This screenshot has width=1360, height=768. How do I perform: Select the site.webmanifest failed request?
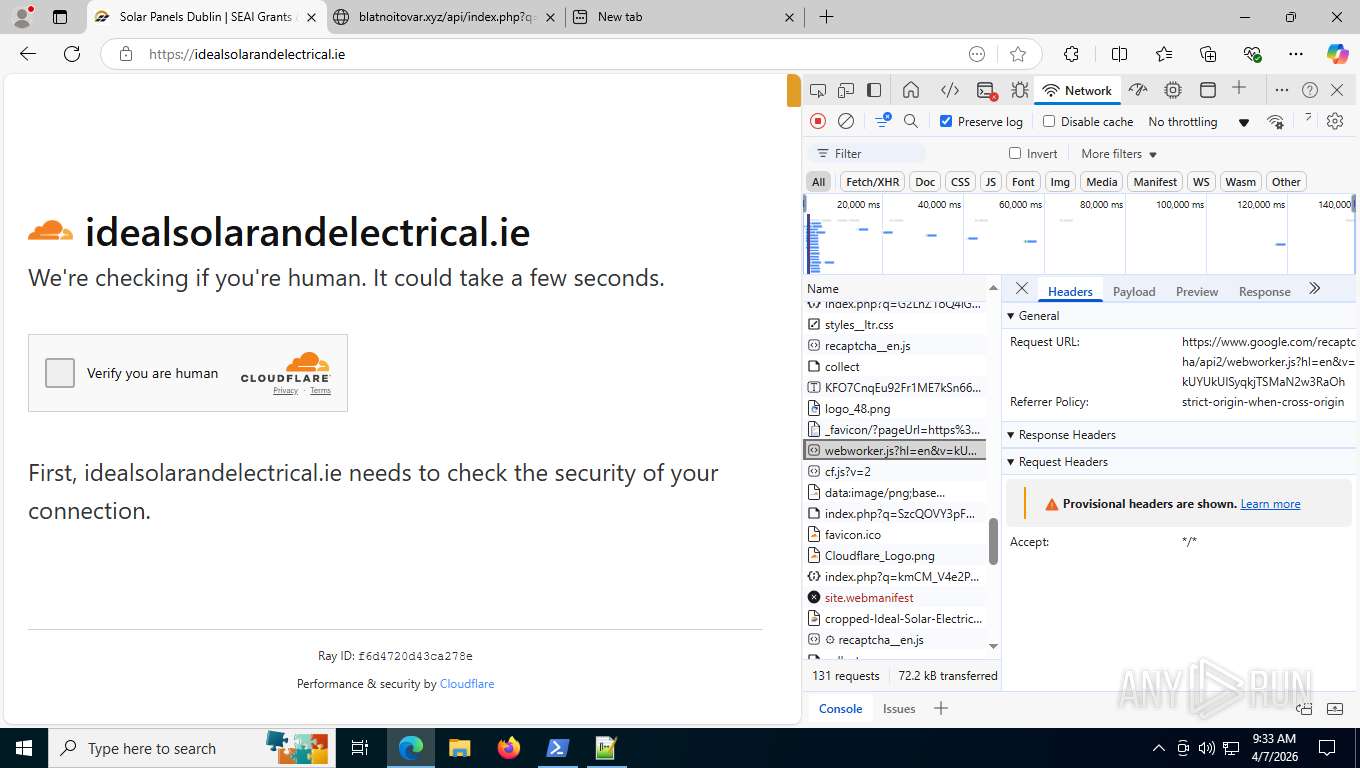895,597
